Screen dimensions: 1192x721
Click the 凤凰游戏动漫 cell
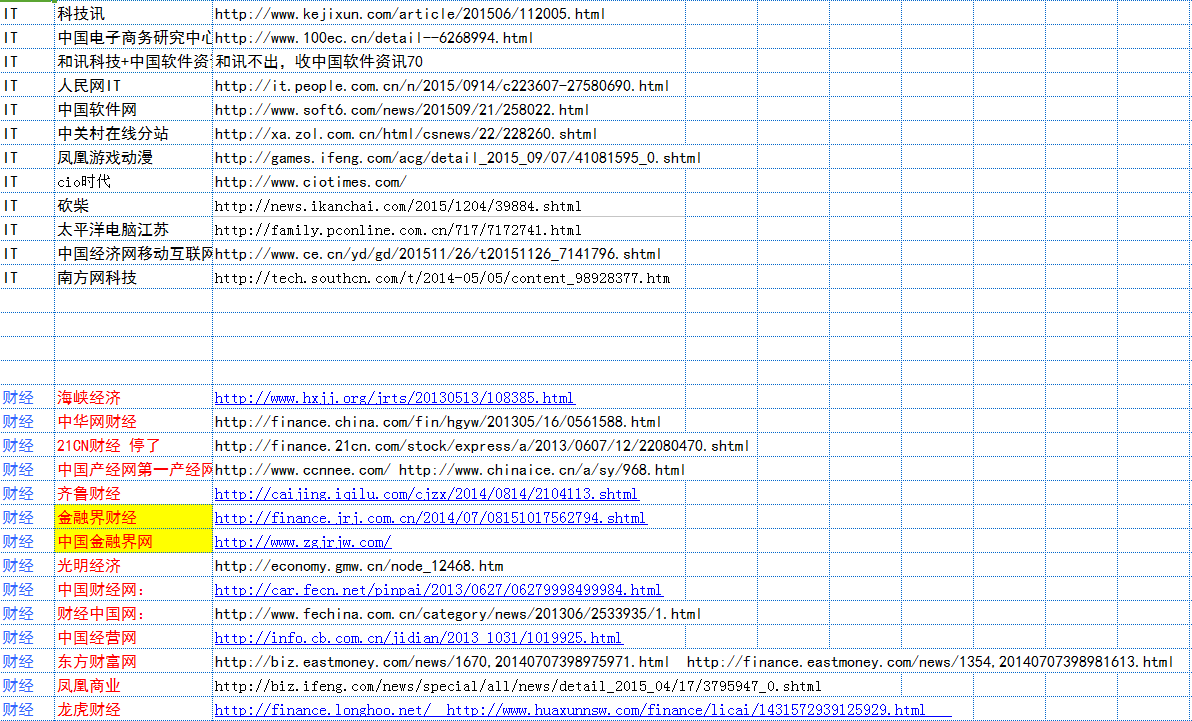click(x=134, y=158)
